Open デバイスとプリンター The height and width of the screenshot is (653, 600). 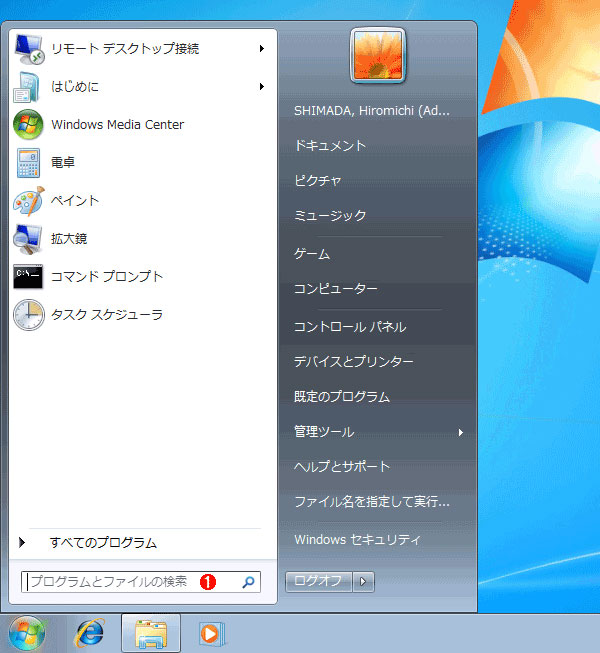(354, 361)
